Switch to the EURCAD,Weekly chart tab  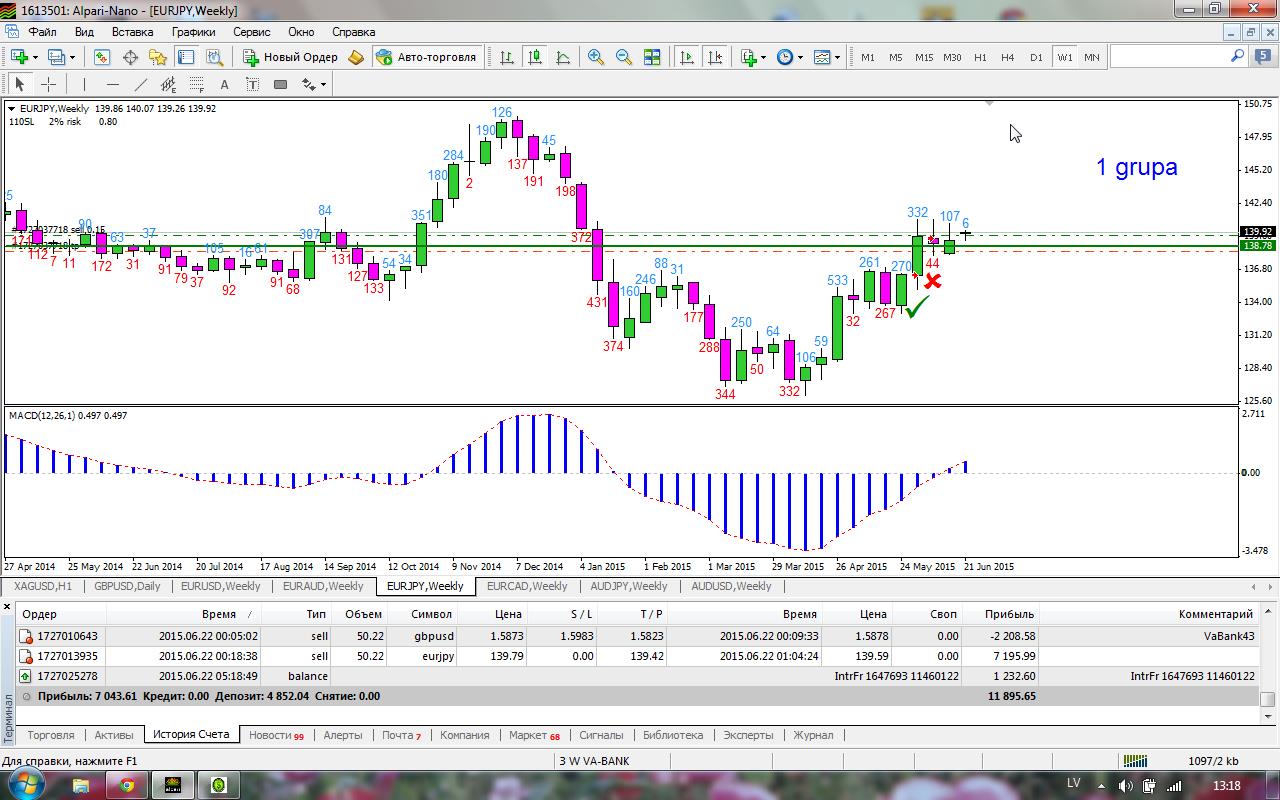coord(528,586)
